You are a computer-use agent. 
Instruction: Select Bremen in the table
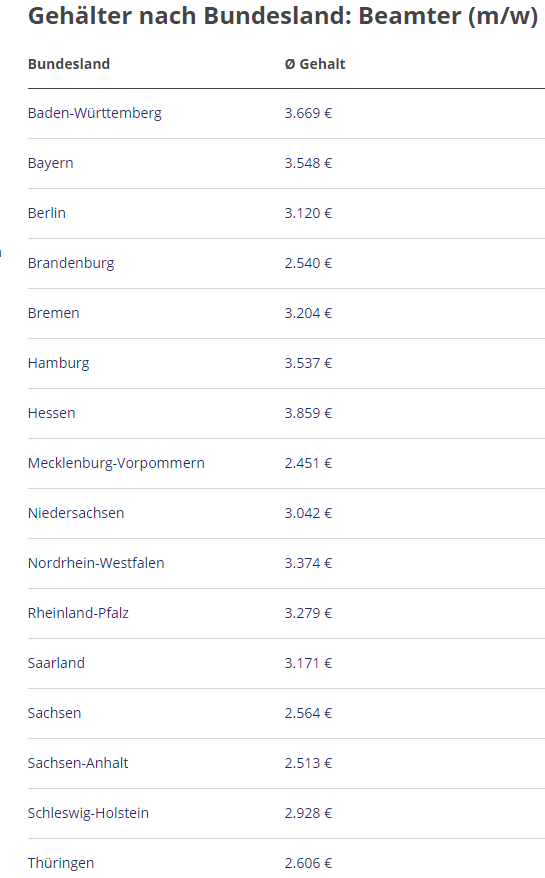54,313
